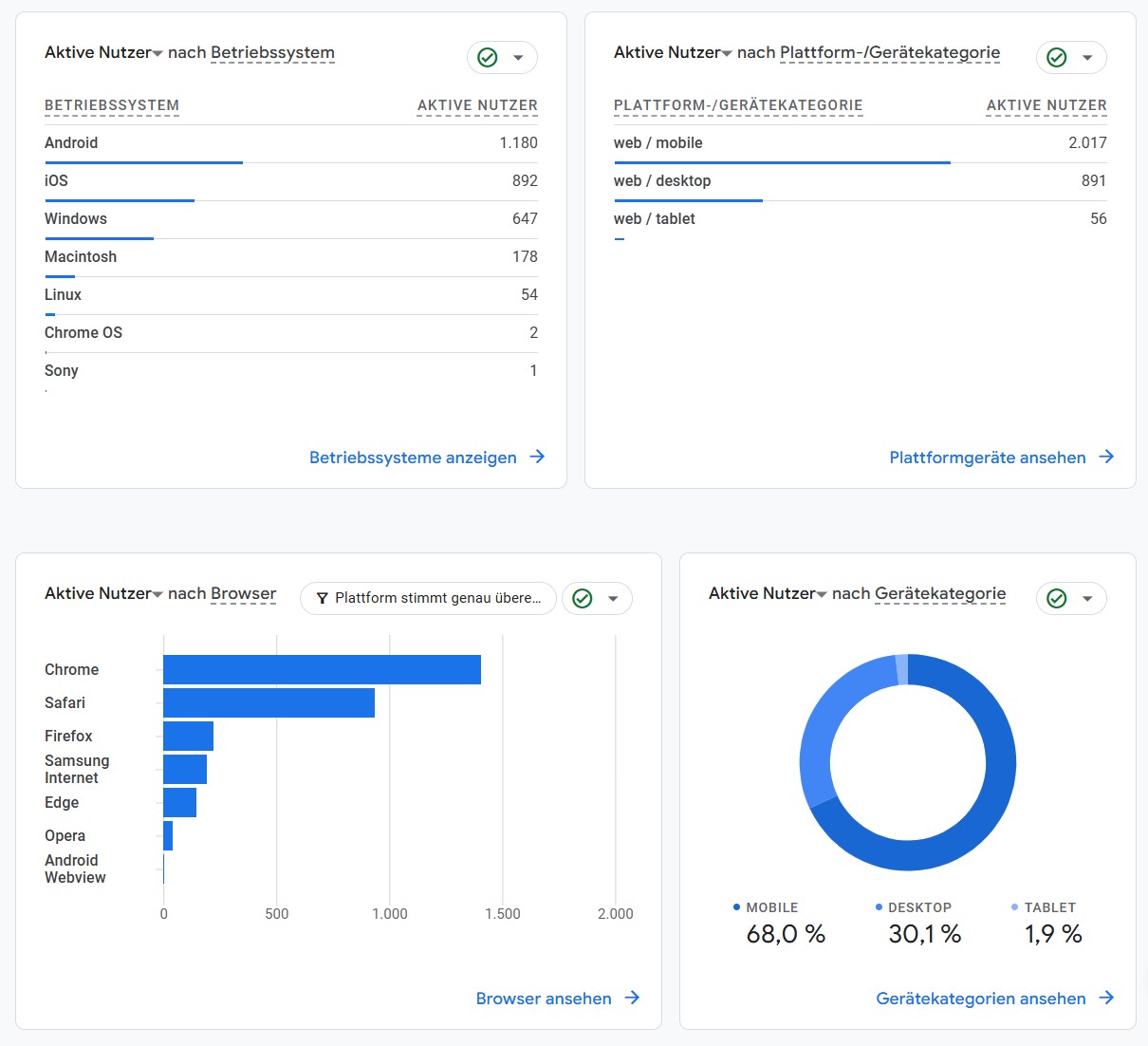Click green checkmark icon in Browser card
This screenshot has height=1046, width=1148.
point(583,599)
